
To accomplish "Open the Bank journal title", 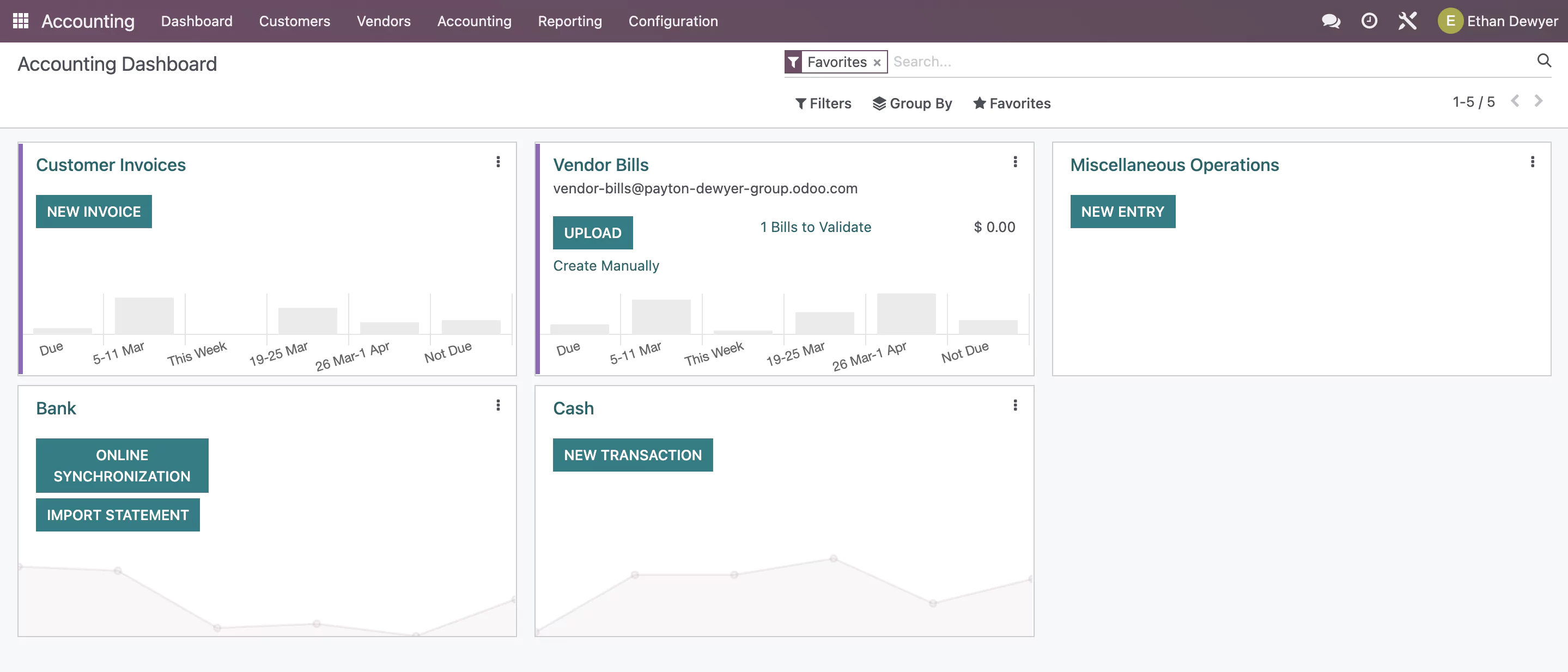I will coord(56,408).
